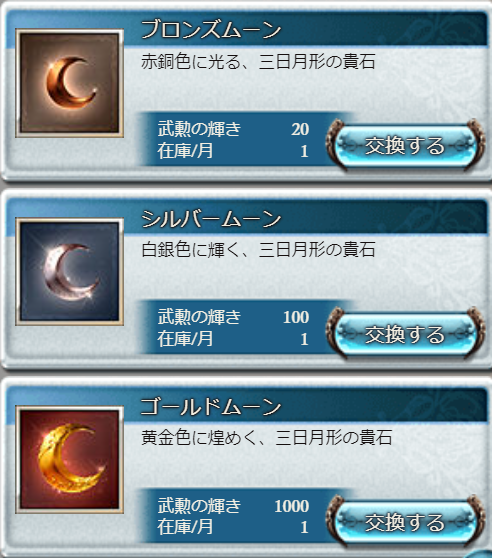
Task: Click the ゴールドムーン title header
Action: pos(211,406)
